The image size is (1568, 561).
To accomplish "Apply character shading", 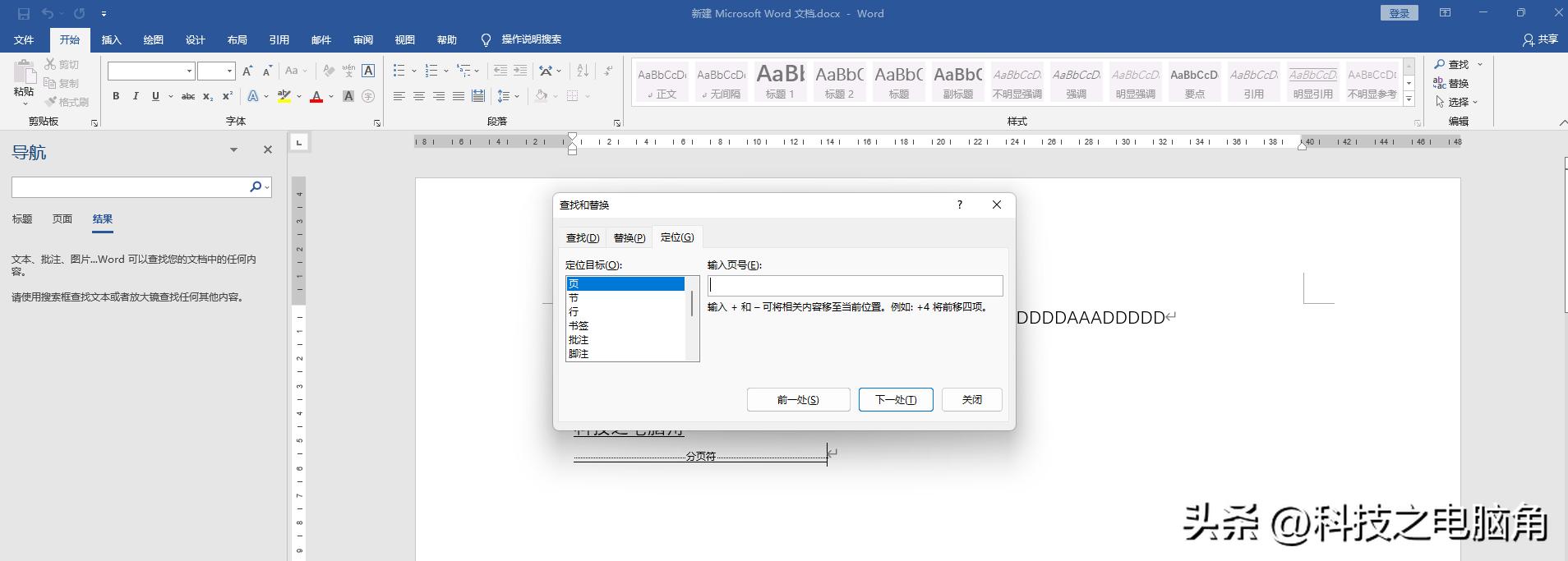I will pos(348,96).
